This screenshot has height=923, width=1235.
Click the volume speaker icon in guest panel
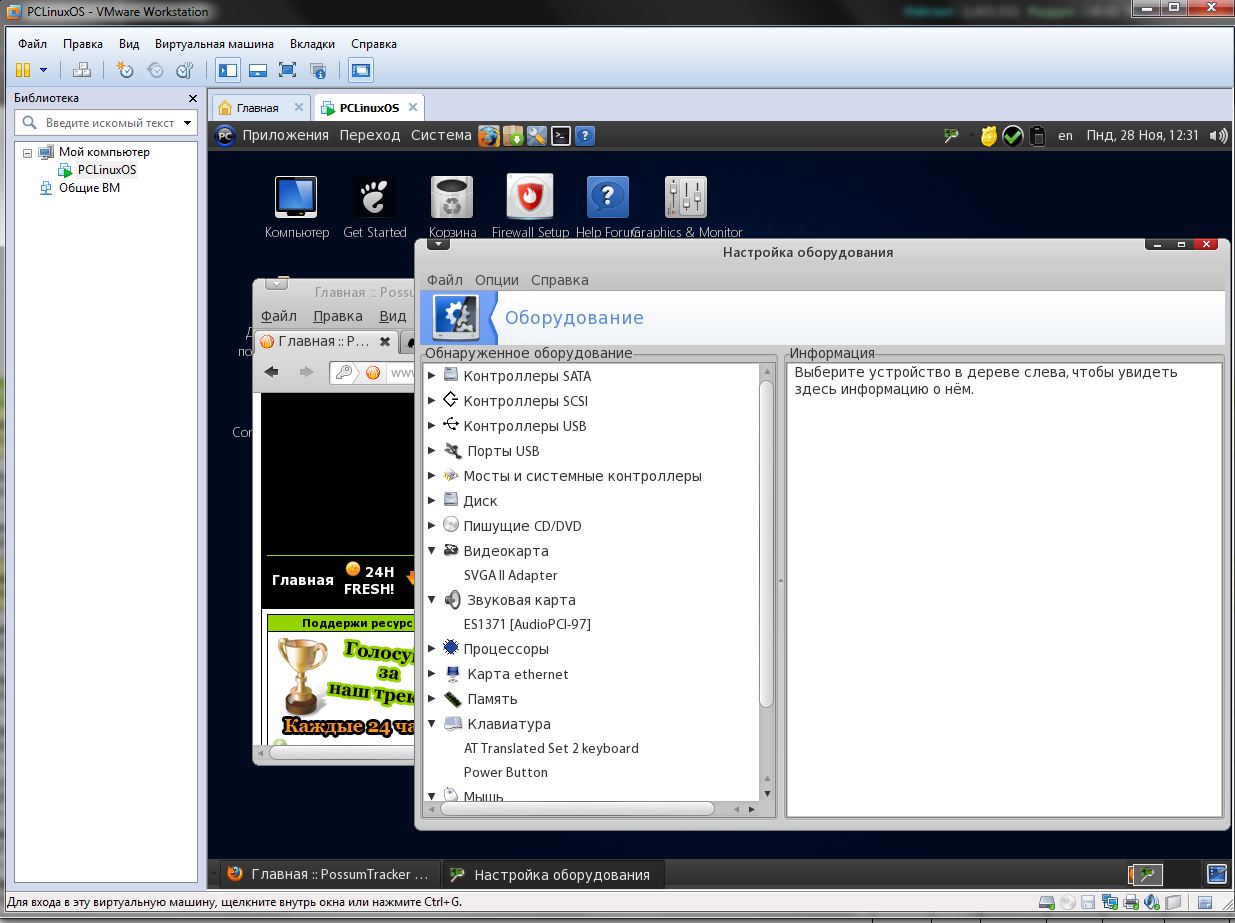1217,136
